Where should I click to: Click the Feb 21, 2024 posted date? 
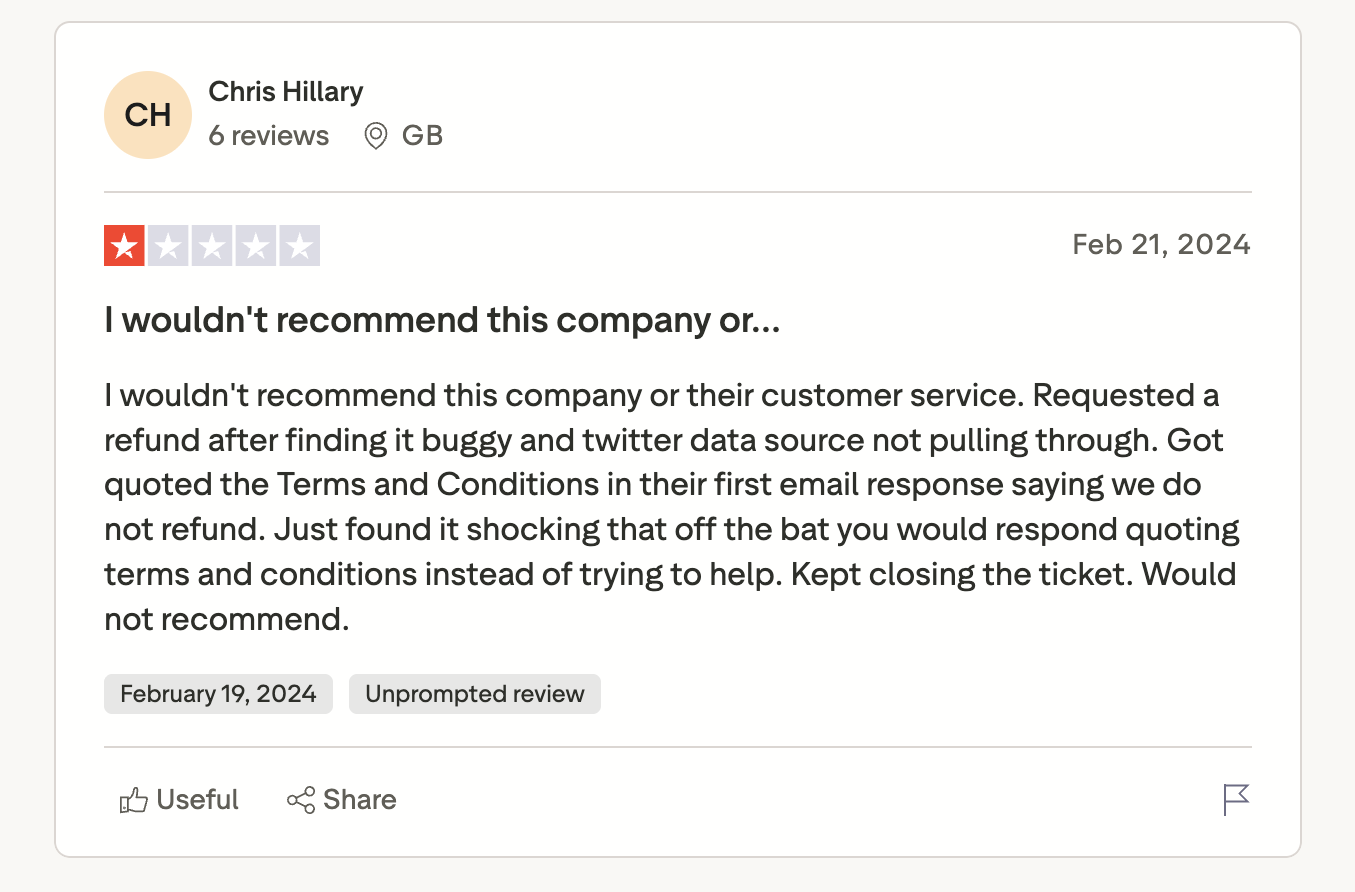1160,244
